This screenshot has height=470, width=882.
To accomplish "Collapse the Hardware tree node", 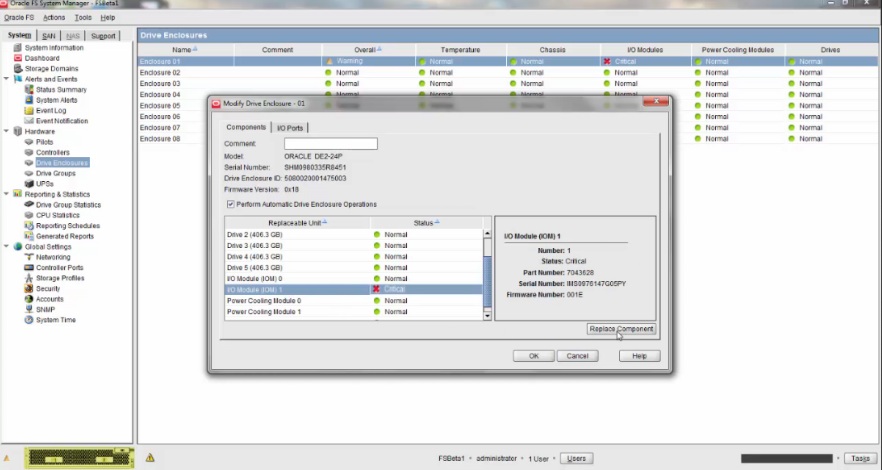I will (7, 131).
